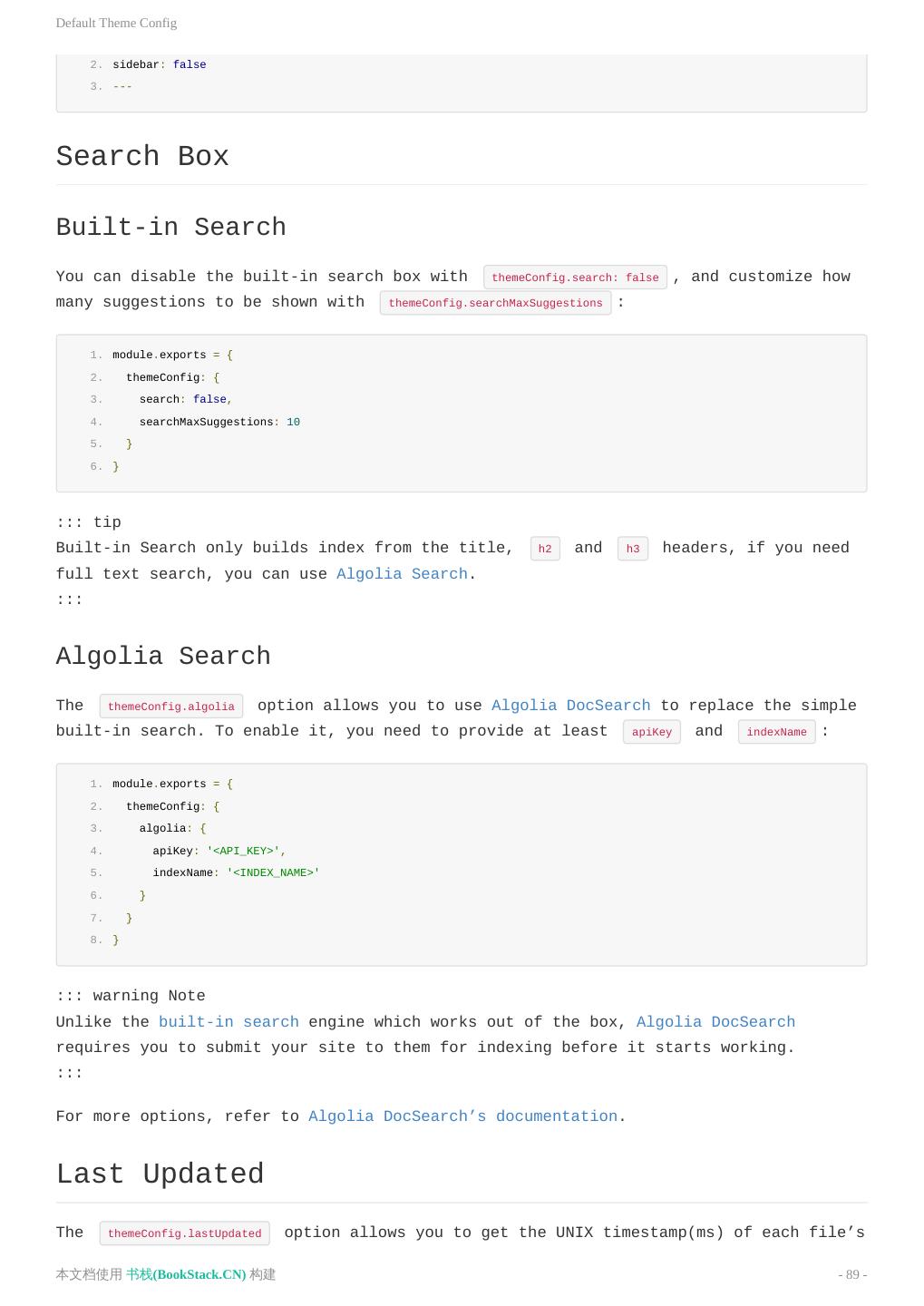The height and width of the screenshot is (1306, 924).
Task: Click the Algolia Search section heading
Action: (x=163, y=656)
